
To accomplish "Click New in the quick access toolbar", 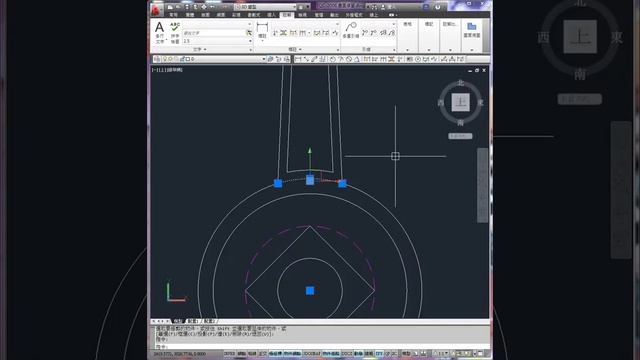I will [x=170, y=7].
